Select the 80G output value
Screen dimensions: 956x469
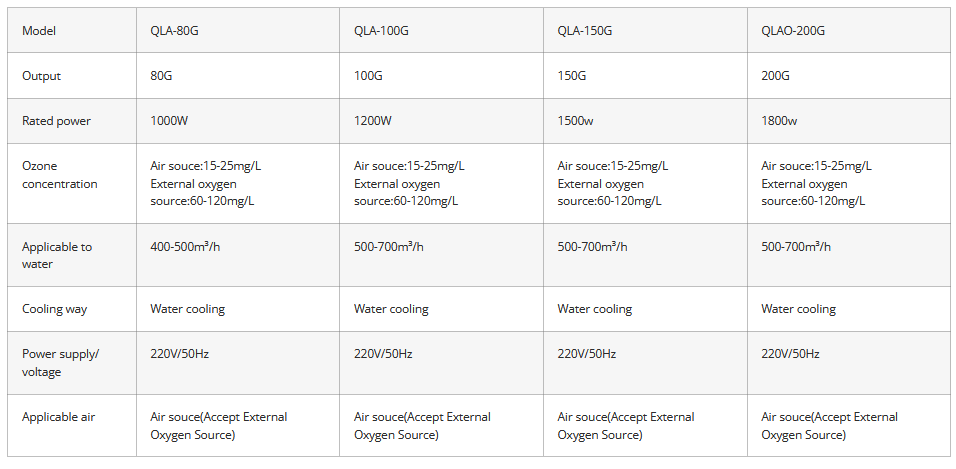[163, 76]
